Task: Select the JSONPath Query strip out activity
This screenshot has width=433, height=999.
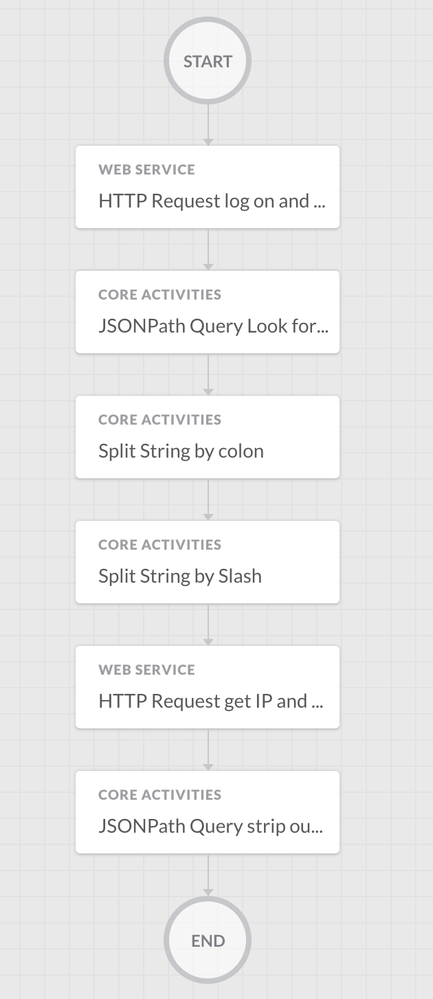Action: click(x=208, y=812)
